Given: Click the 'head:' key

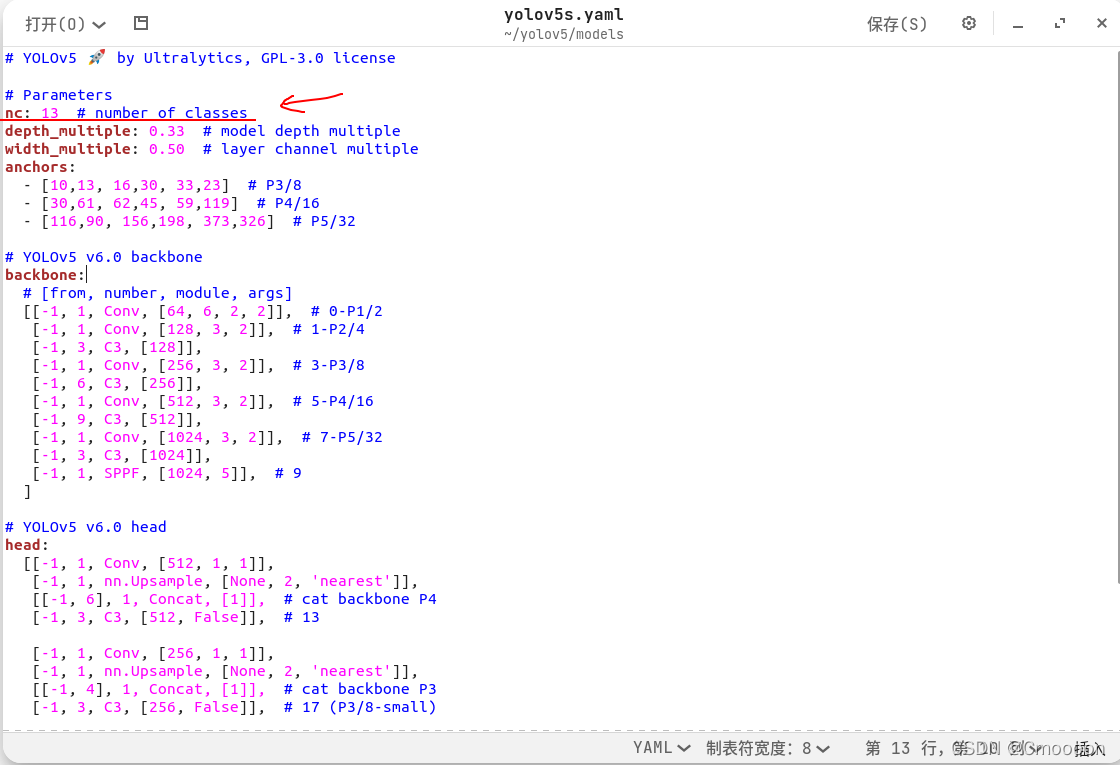Looking at the screenshot, I should 26,544.
